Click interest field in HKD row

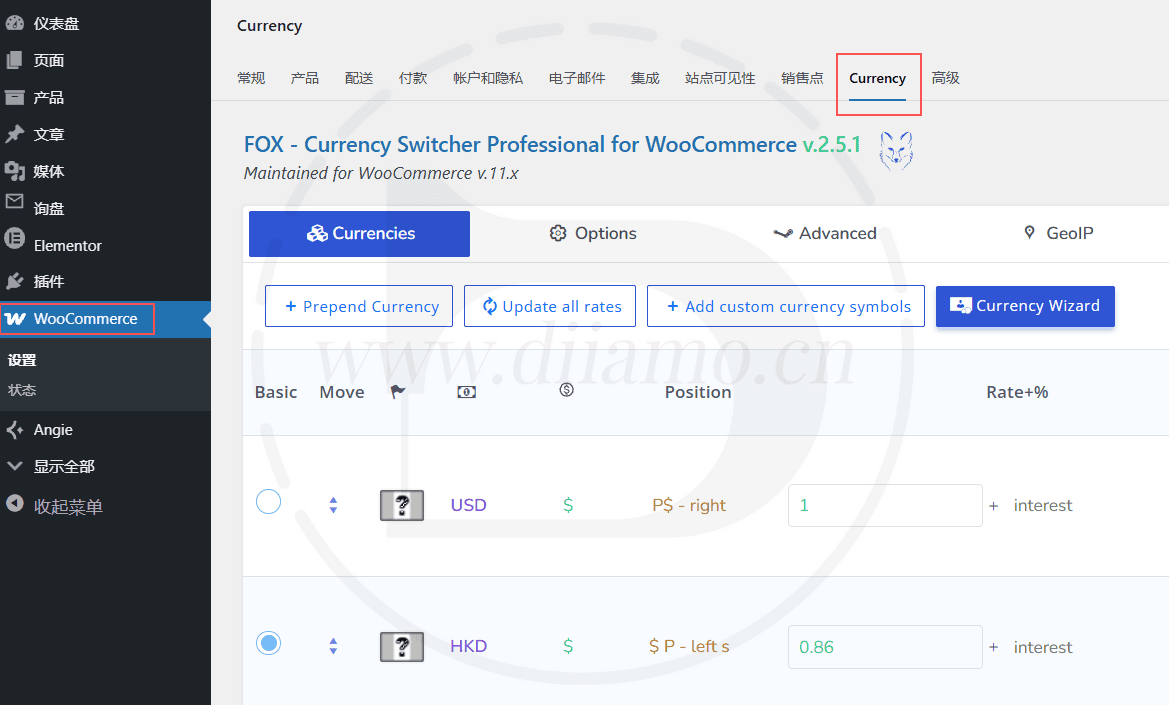(1043, 648)
